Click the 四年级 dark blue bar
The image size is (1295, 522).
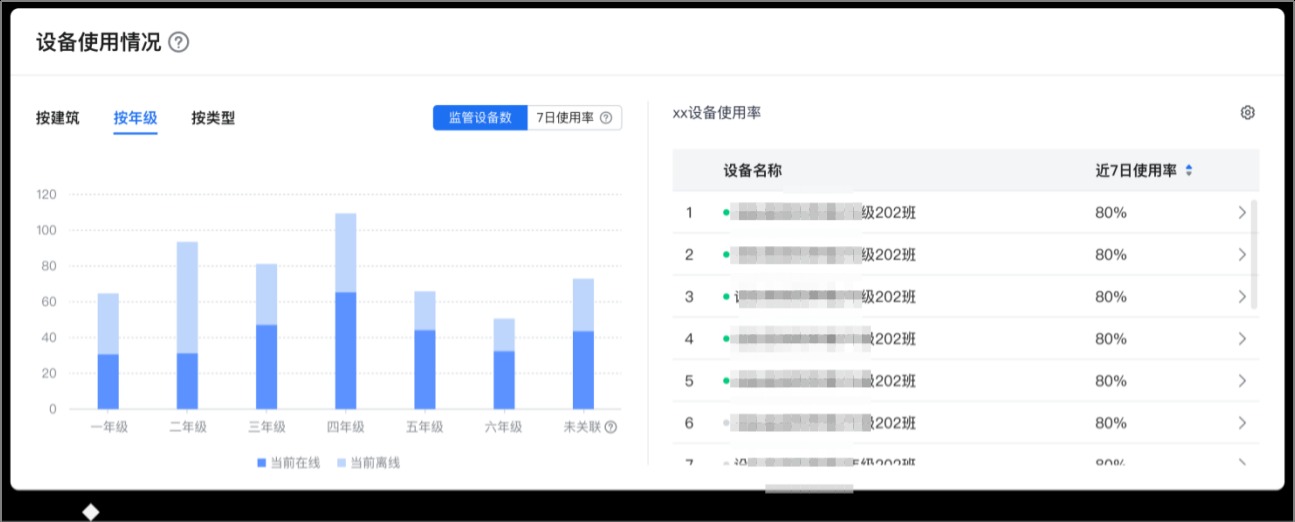345,350
